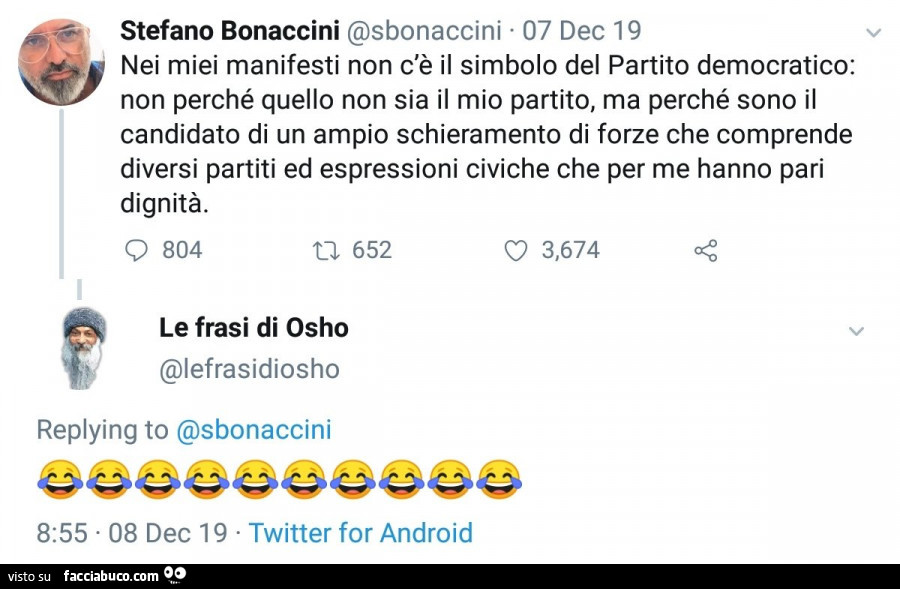
Task: Open Le frasi di Osho avatar
Action: click(84, 347)
